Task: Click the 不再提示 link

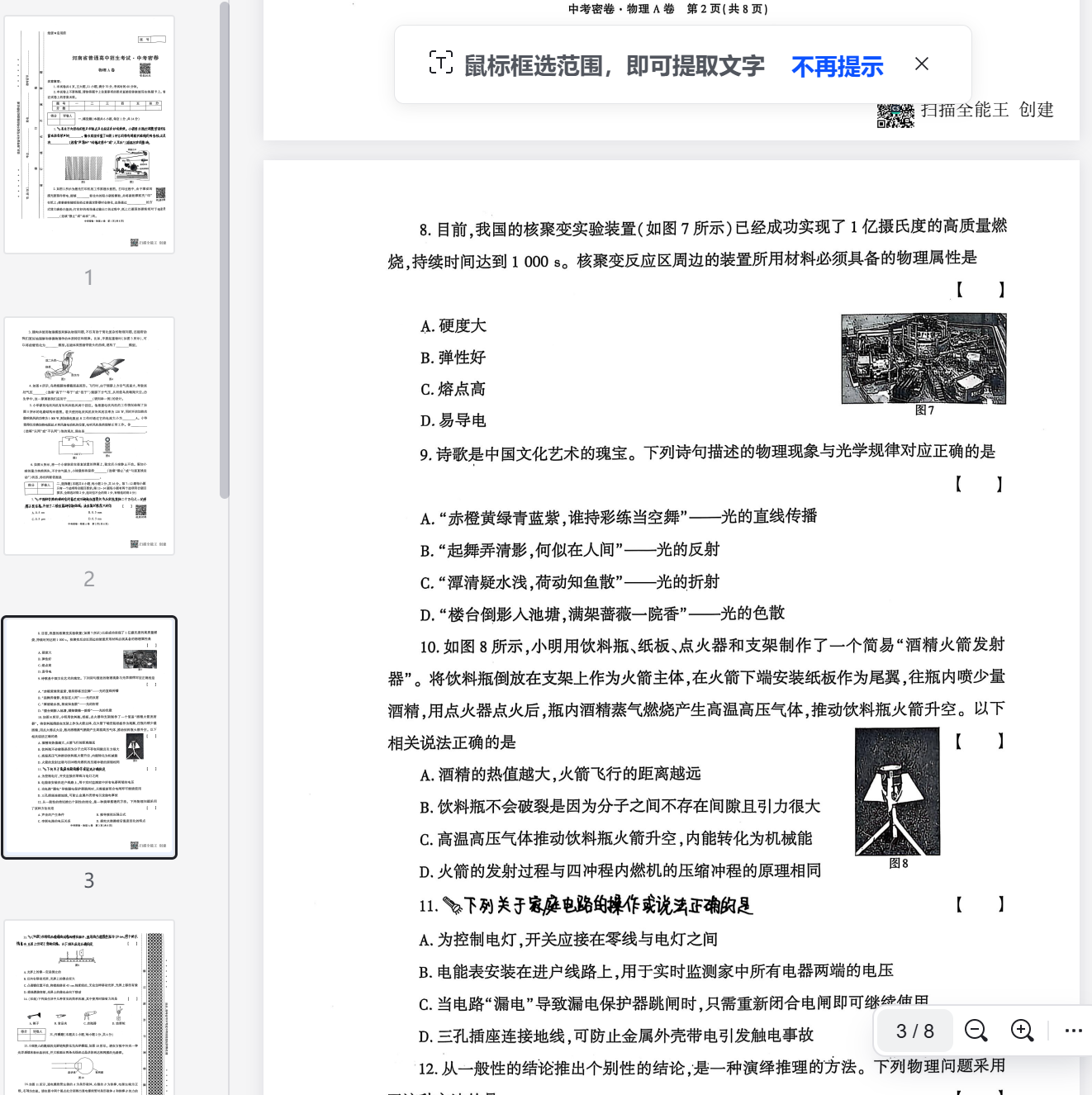Action: [837, 66]
